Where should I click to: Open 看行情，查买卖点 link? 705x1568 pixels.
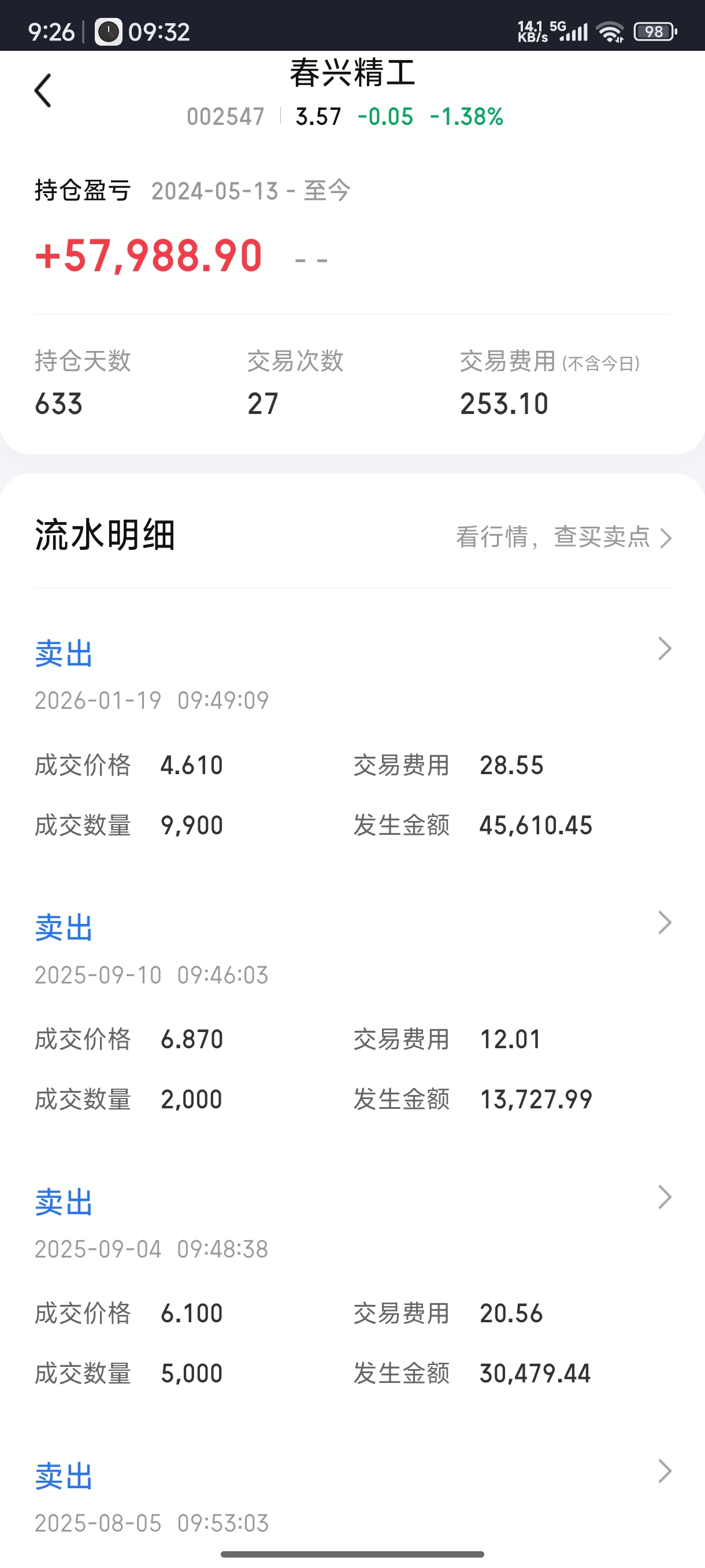click(x=563, y=538)
